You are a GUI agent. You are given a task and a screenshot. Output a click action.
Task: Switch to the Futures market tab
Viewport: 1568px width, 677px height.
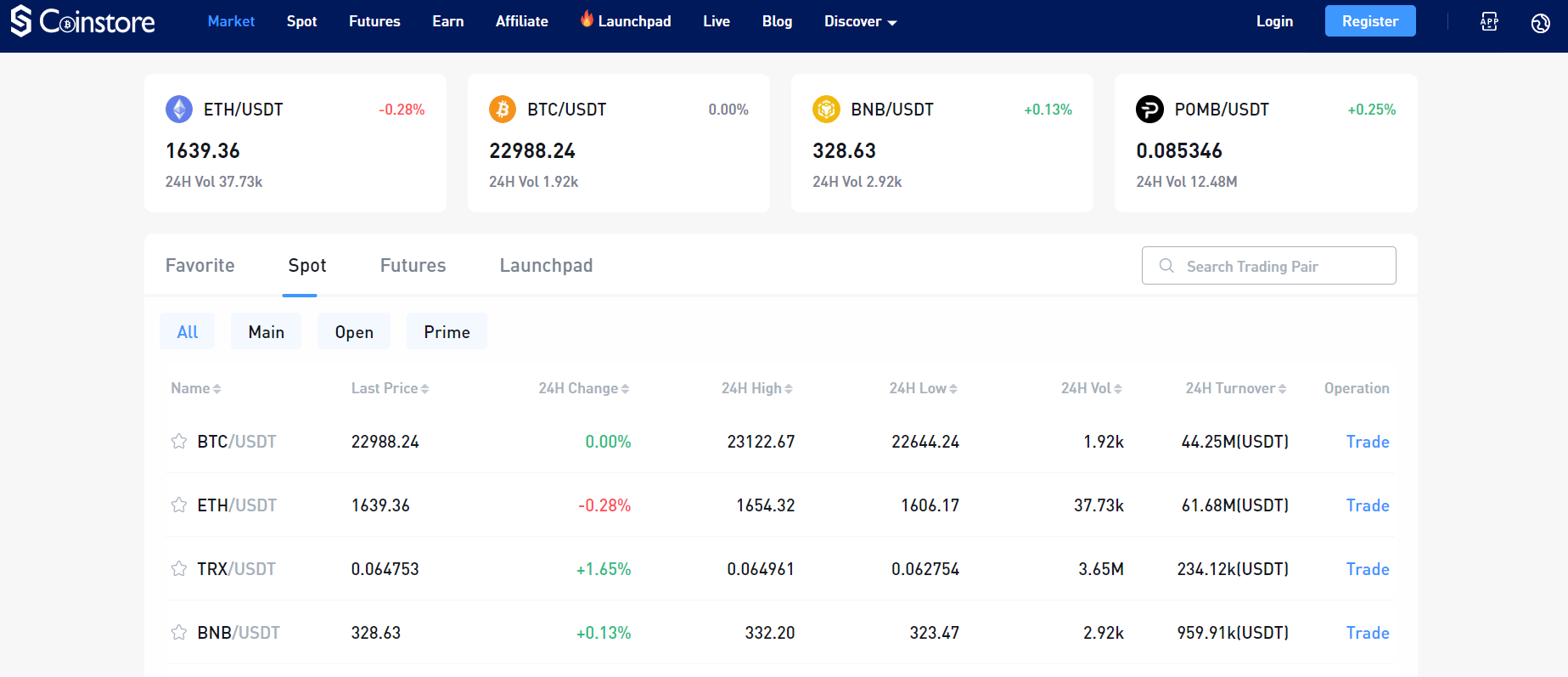[x=413, y=265]
